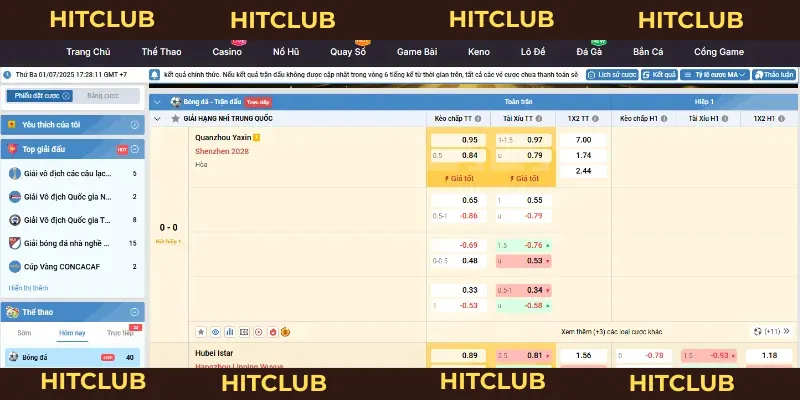Open the Bắn Cá menu item
800x400 pixels.
[648, 52]
